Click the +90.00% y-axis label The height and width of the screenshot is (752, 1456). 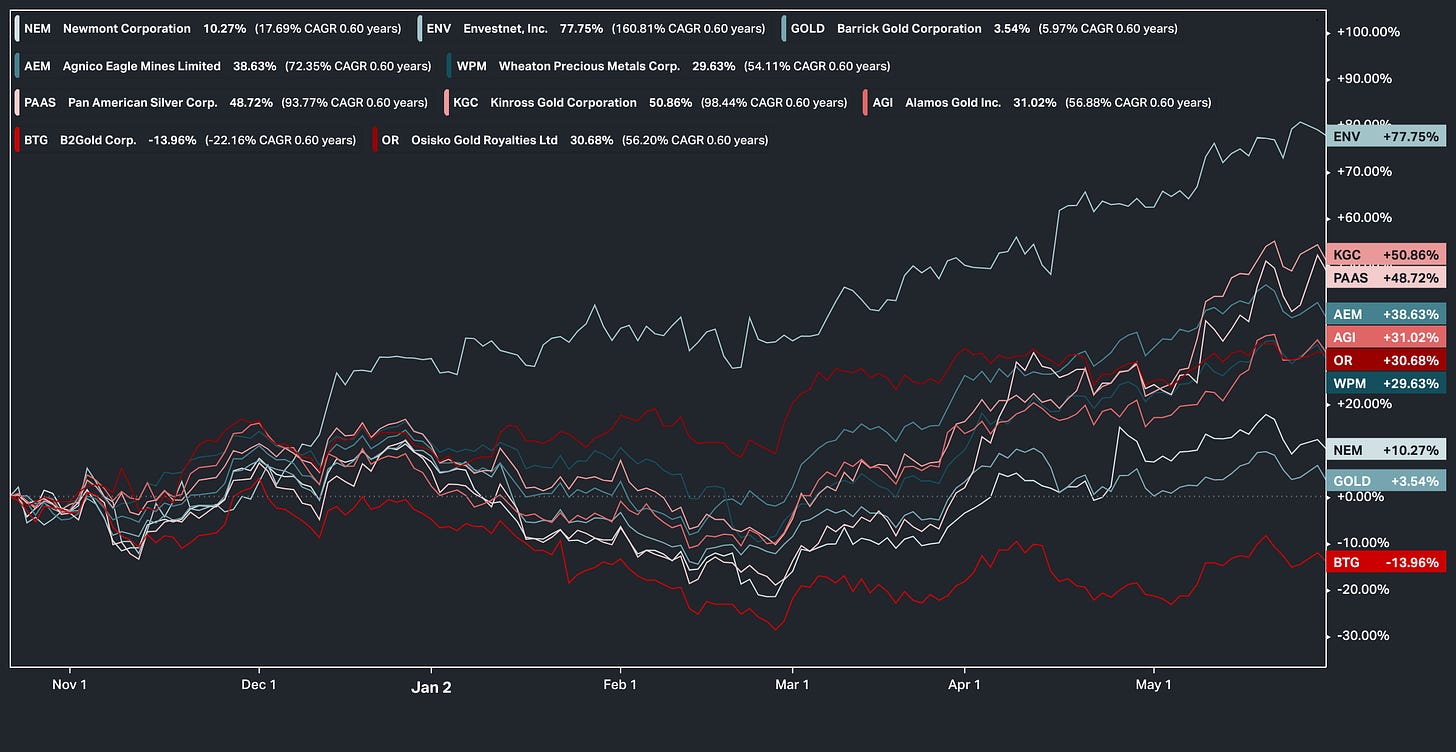coord(1364,78)
